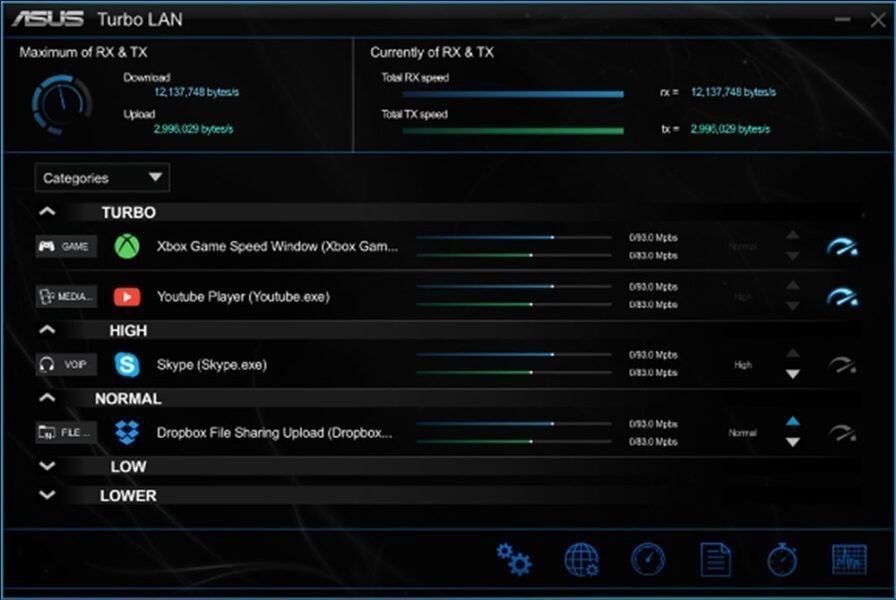Raise priority of Dropbox File Sharing Upload
This screenshot has width=896, height=600.
[793, 421]
